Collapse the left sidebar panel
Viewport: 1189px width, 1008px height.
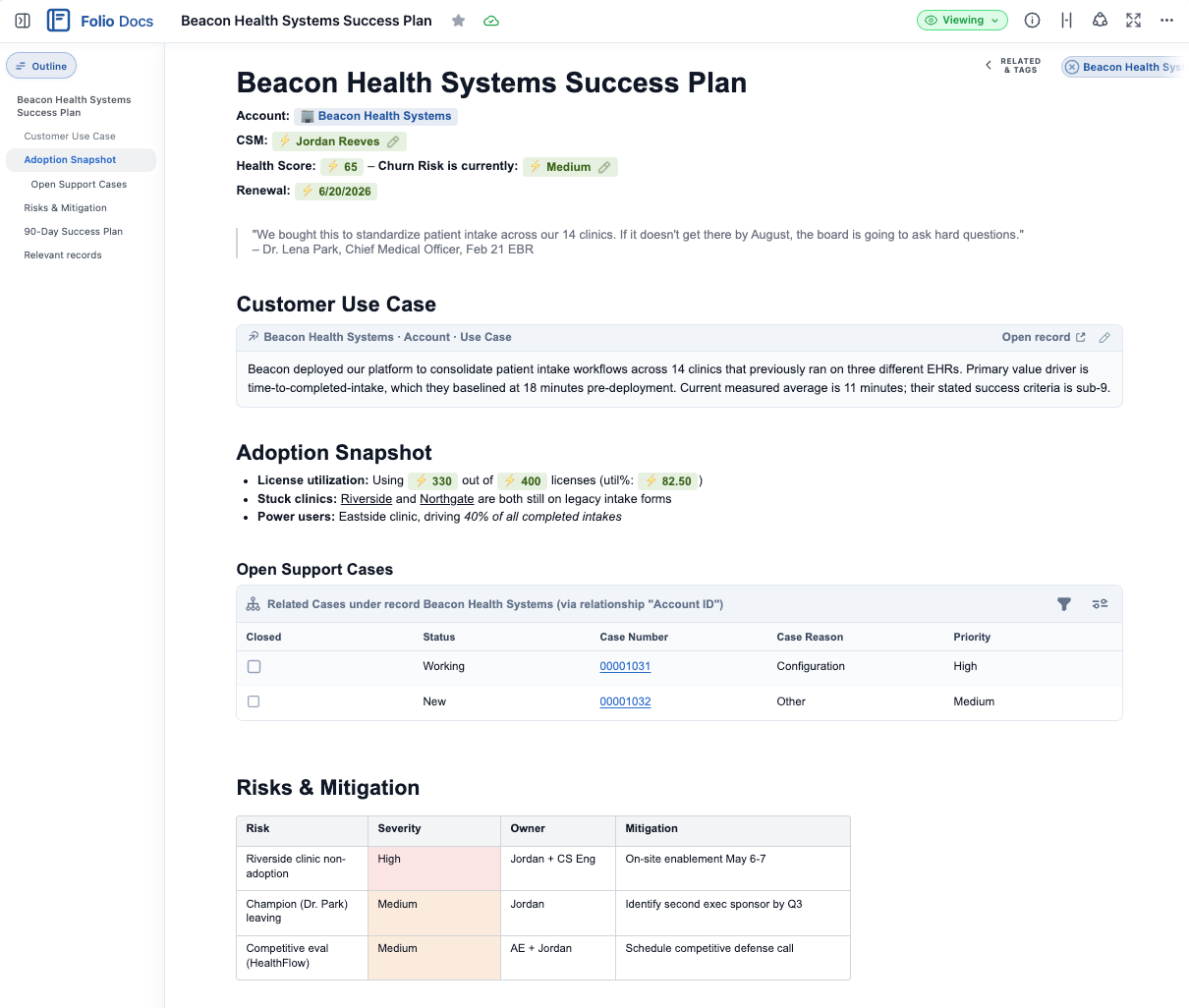coord(22,20)
